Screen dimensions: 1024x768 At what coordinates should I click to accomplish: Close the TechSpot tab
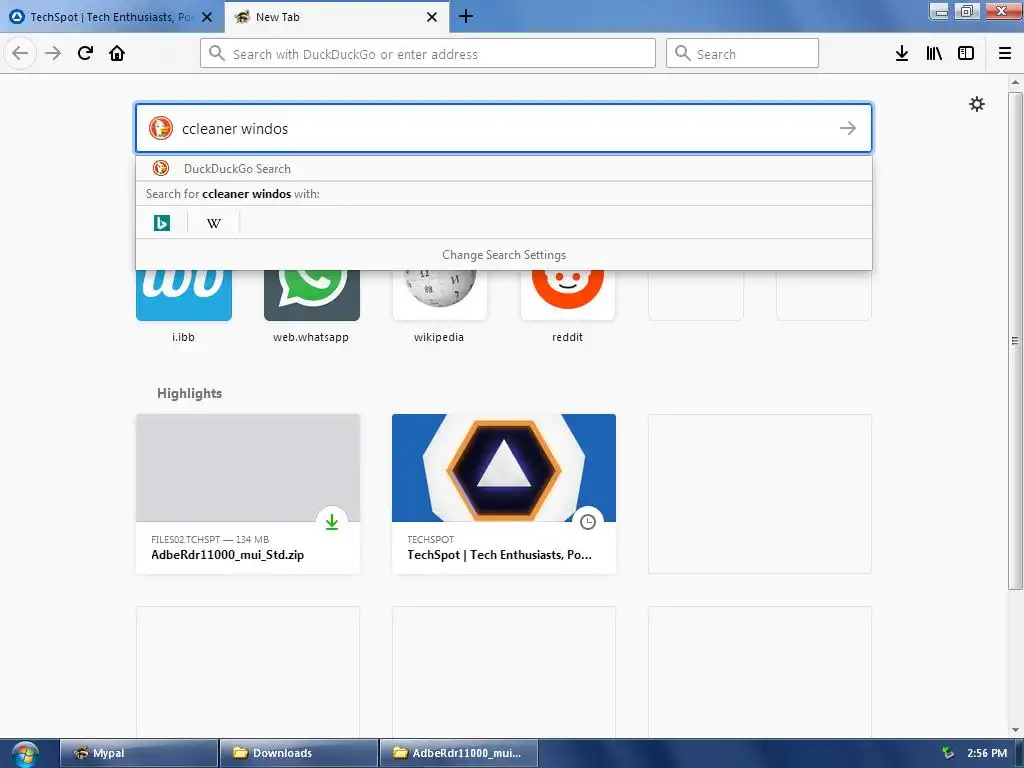click(207, 17)
